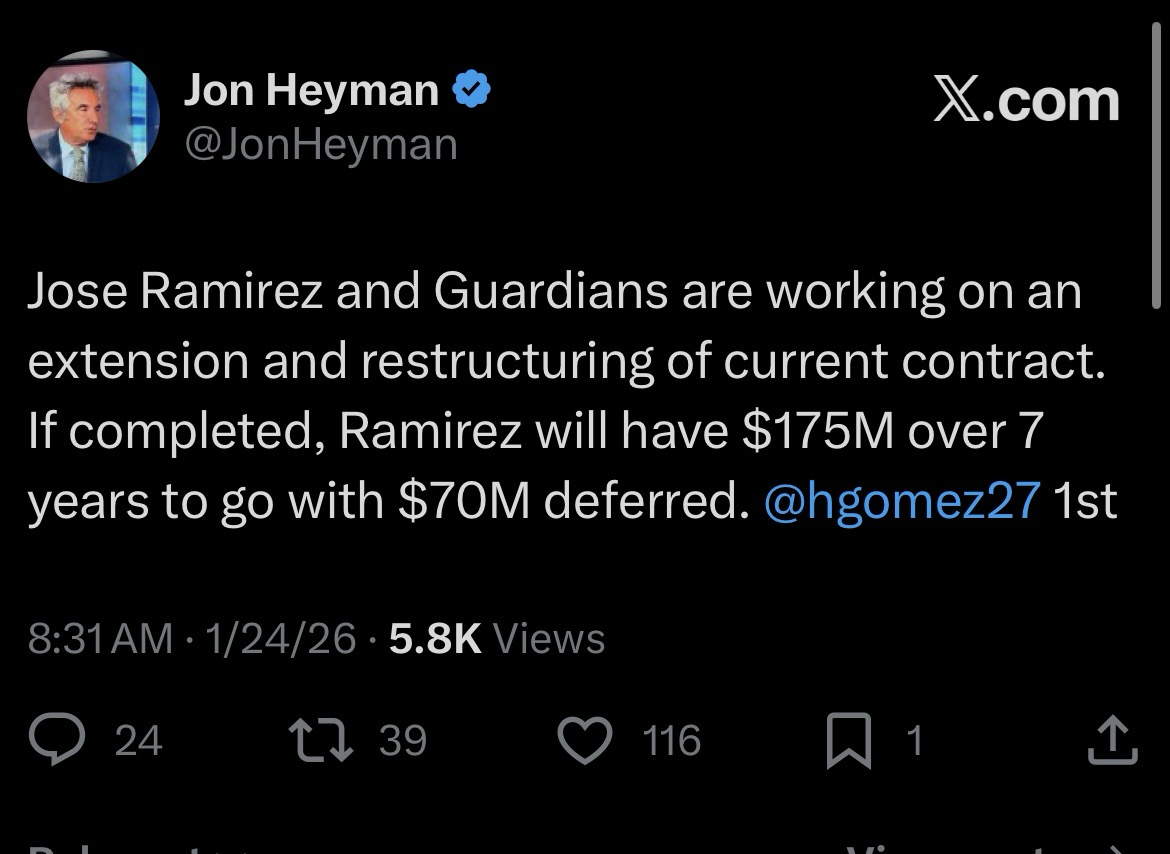This screenshot has width=1170, height=854.
Task: Click the 8:31 AM timestamp
Action: click(x=100, y=638)
